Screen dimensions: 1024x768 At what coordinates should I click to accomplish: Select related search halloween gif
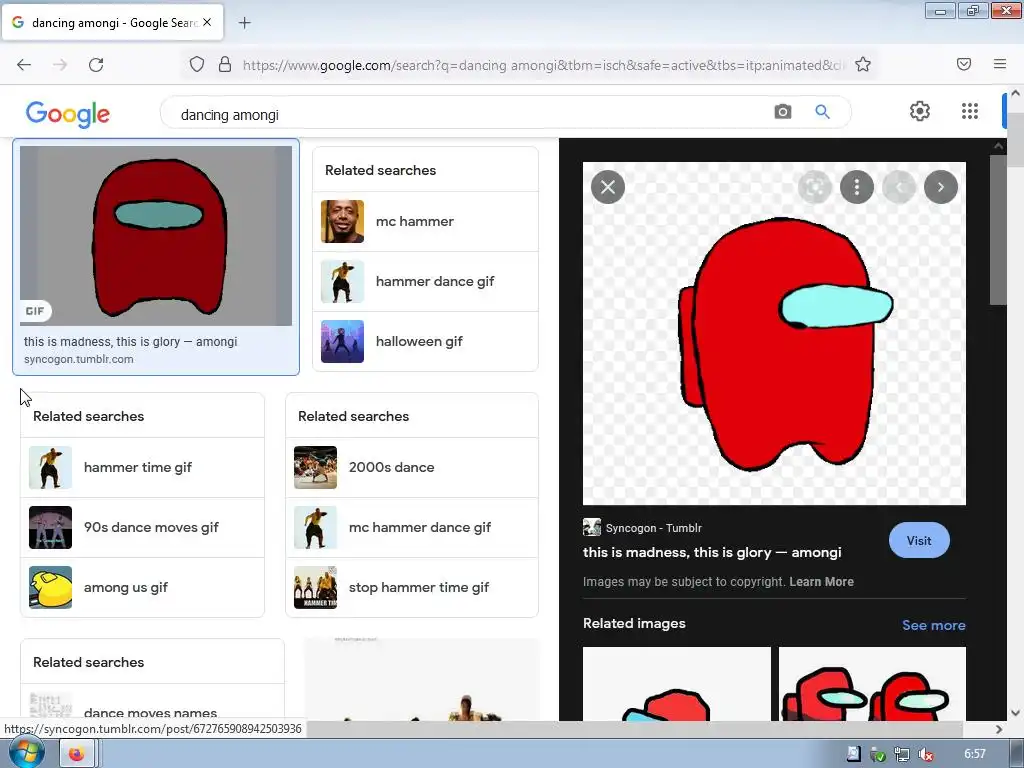(425, 342)
